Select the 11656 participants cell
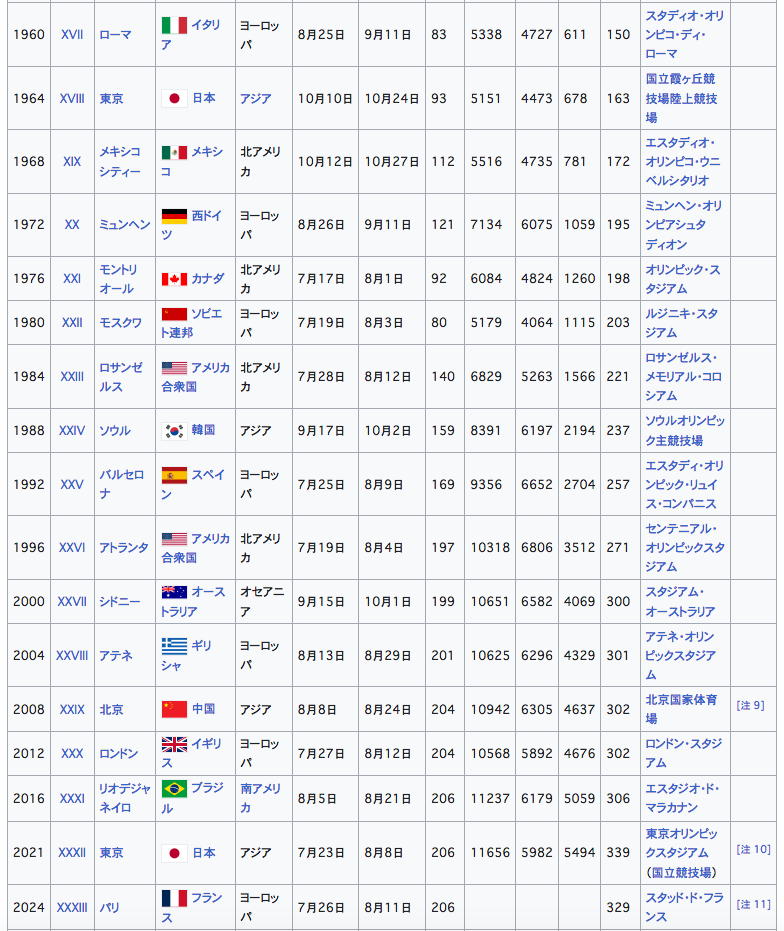This screenshot has height=931, width=784. [490, 853]
